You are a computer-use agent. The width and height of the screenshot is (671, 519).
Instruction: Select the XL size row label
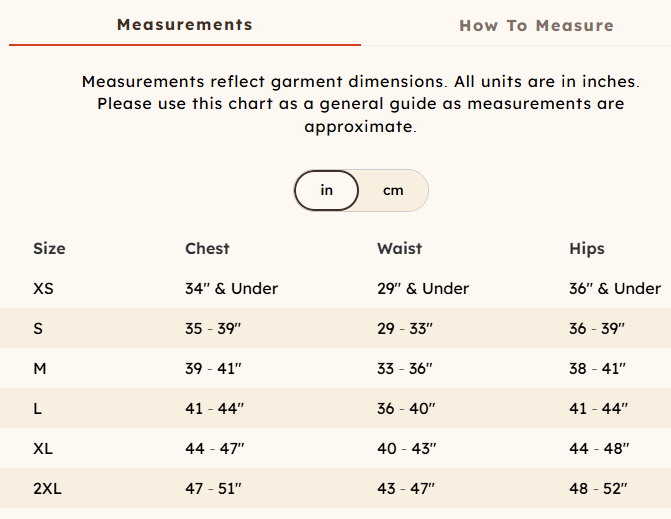(x=43, y=448)
